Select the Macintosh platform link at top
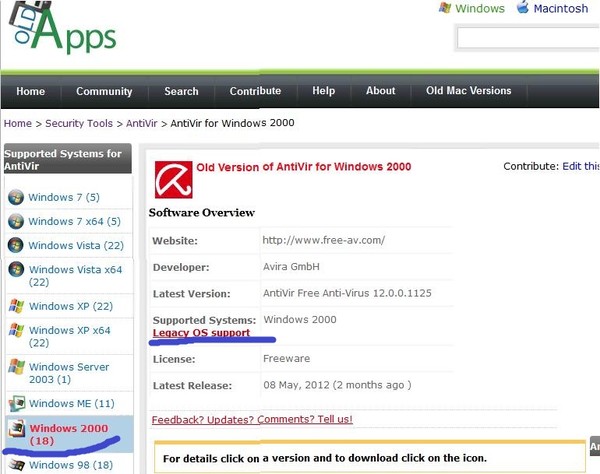 point(561,8)
